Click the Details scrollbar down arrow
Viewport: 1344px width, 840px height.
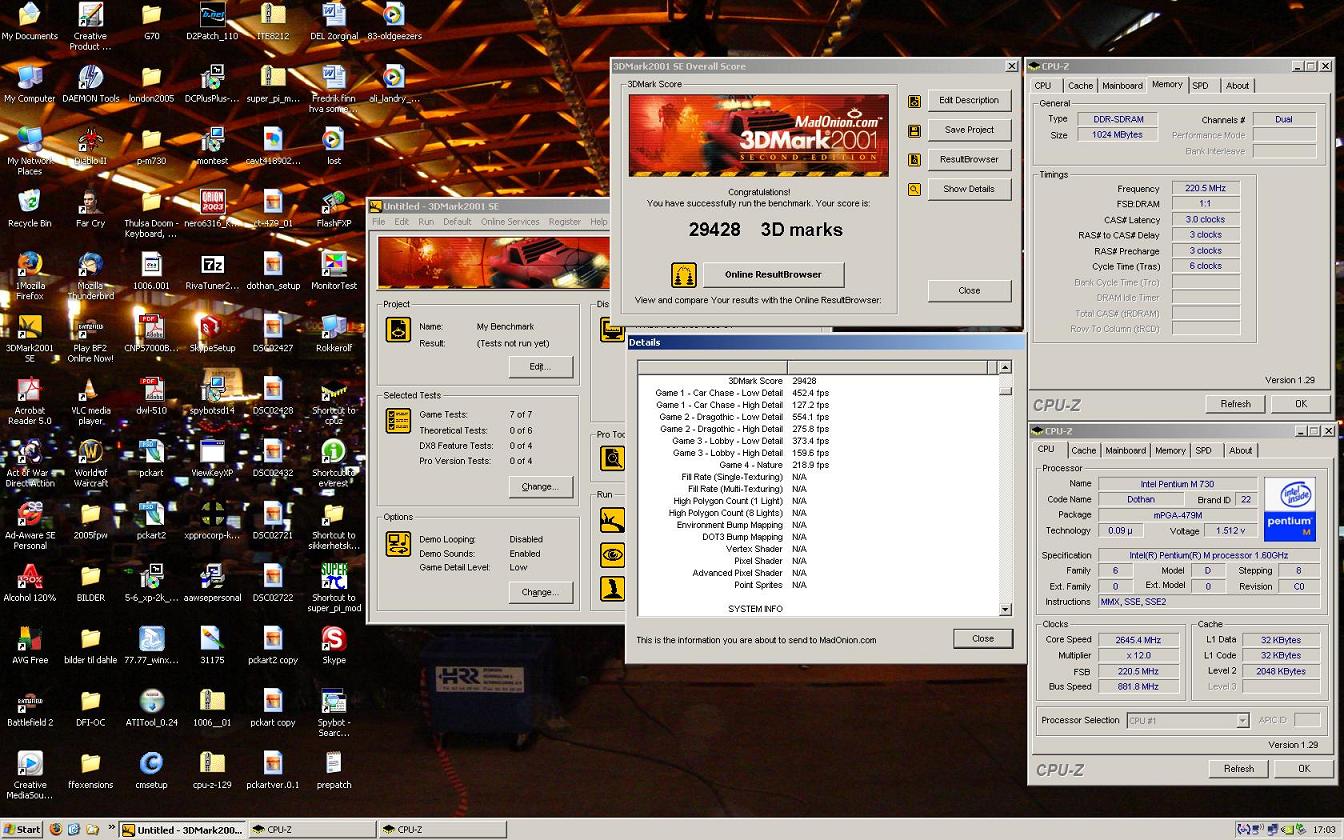[x=1005, y=609]
